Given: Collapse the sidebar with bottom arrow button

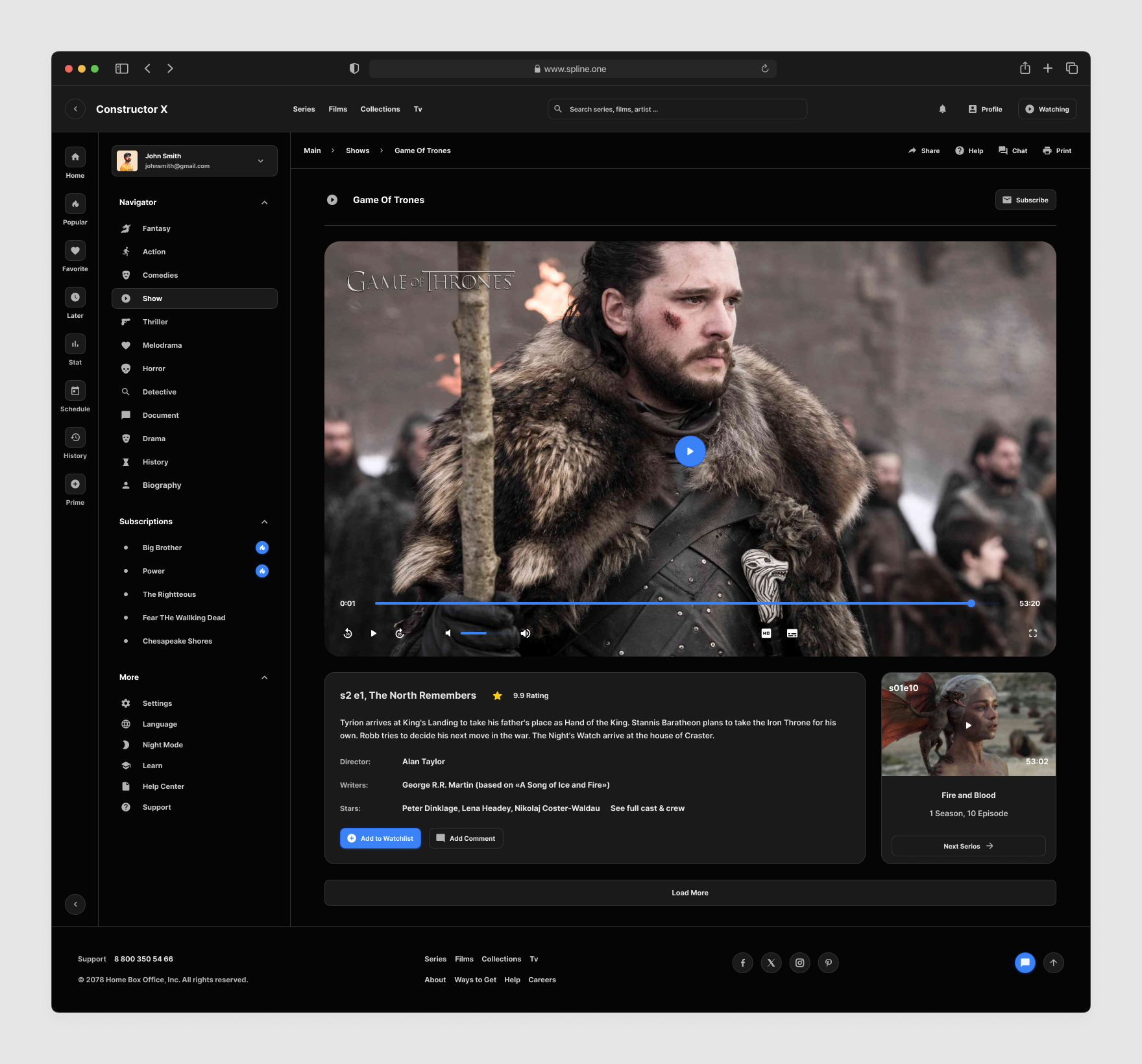Looking at the screenshot, I should [75, 904].
